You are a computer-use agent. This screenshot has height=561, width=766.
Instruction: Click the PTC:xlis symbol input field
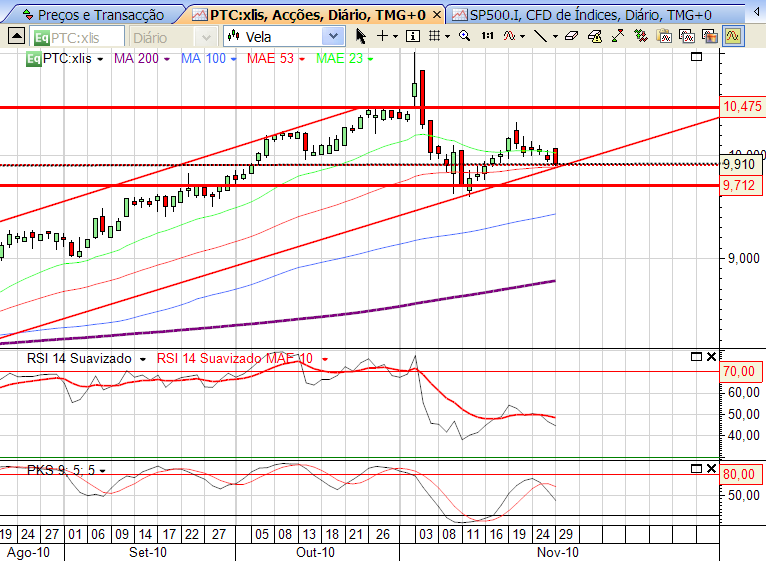(77, 37)
